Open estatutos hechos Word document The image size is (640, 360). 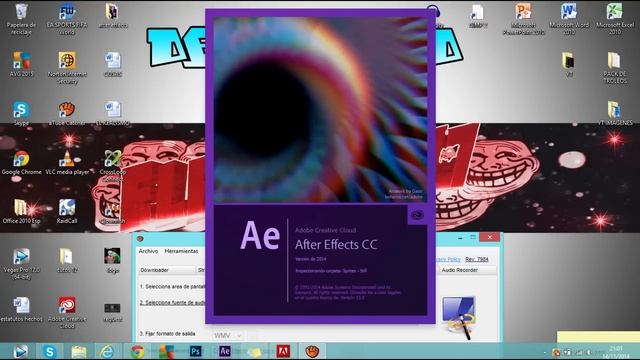21,309
